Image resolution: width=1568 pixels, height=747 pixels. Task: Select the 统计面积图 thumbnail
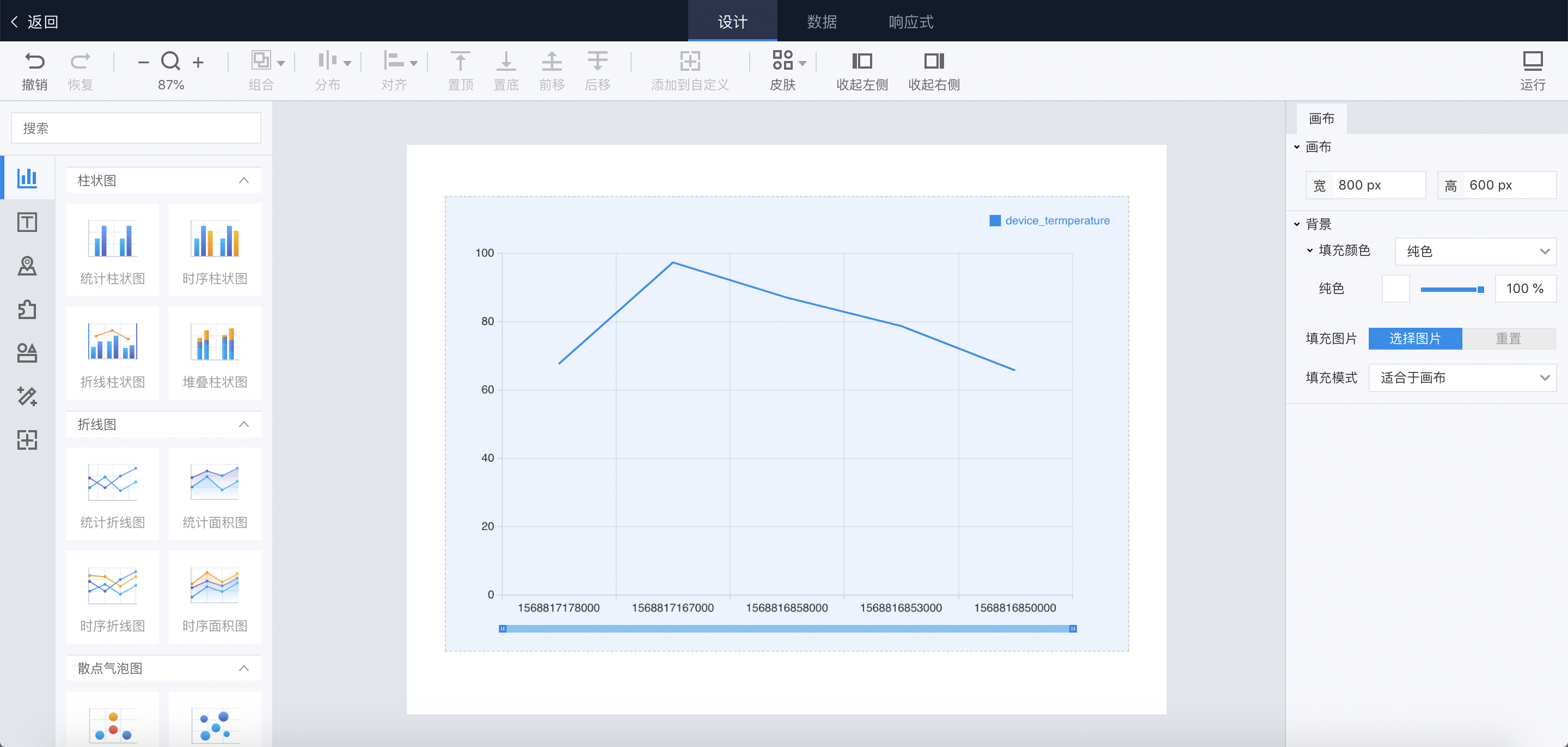coord(215,494)
